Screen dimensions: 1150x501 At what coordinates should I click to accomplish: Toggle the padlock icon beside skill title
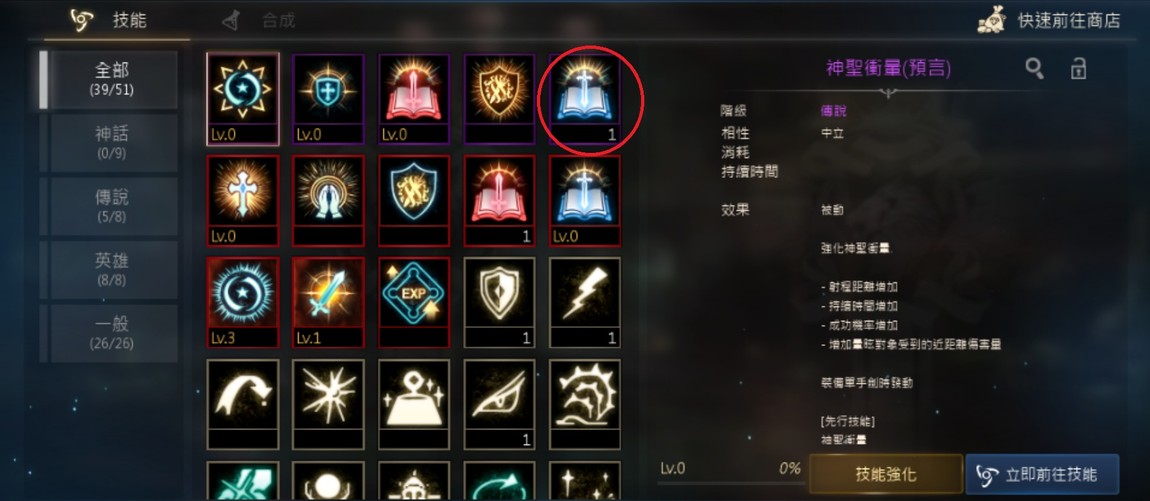1078,68
